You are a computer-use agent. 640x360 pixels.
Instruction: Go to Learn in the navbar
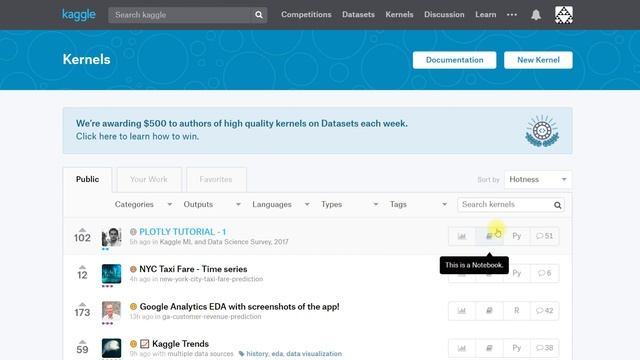(x=486, y=15)
